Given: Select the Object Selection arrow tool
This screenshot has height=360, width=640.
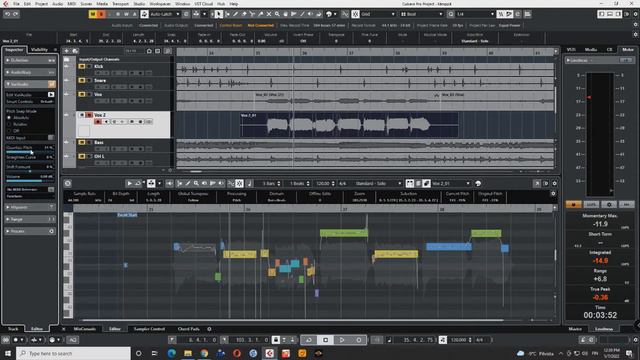Looking at the screenshot, I should pyautogui.click(x=219, y=14).
